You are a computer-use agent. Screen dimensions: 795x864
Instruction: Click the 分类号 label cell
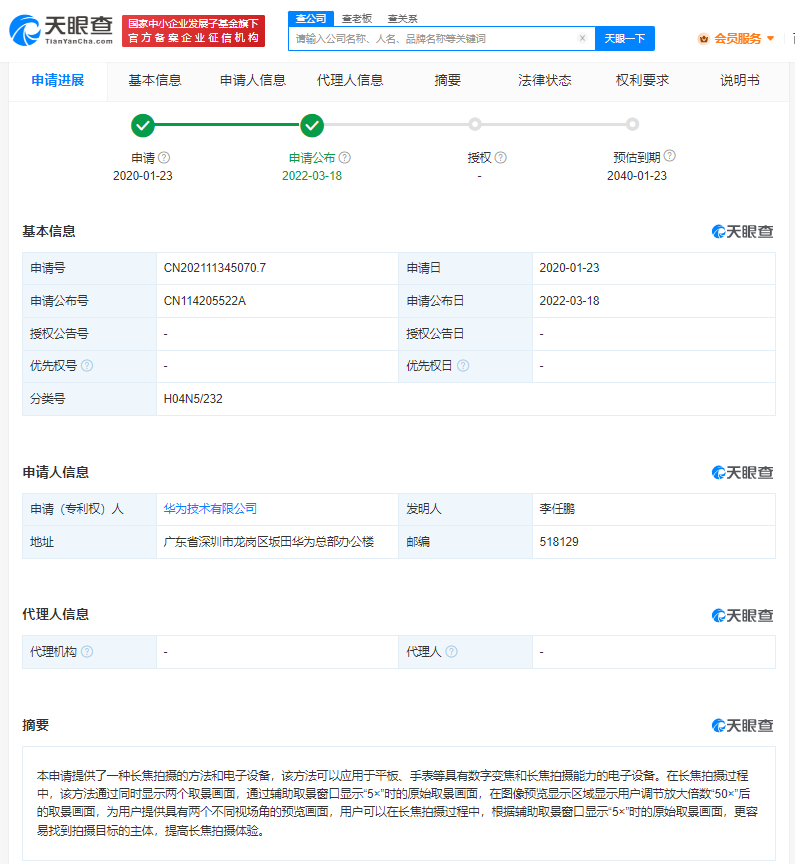point(89,399)
